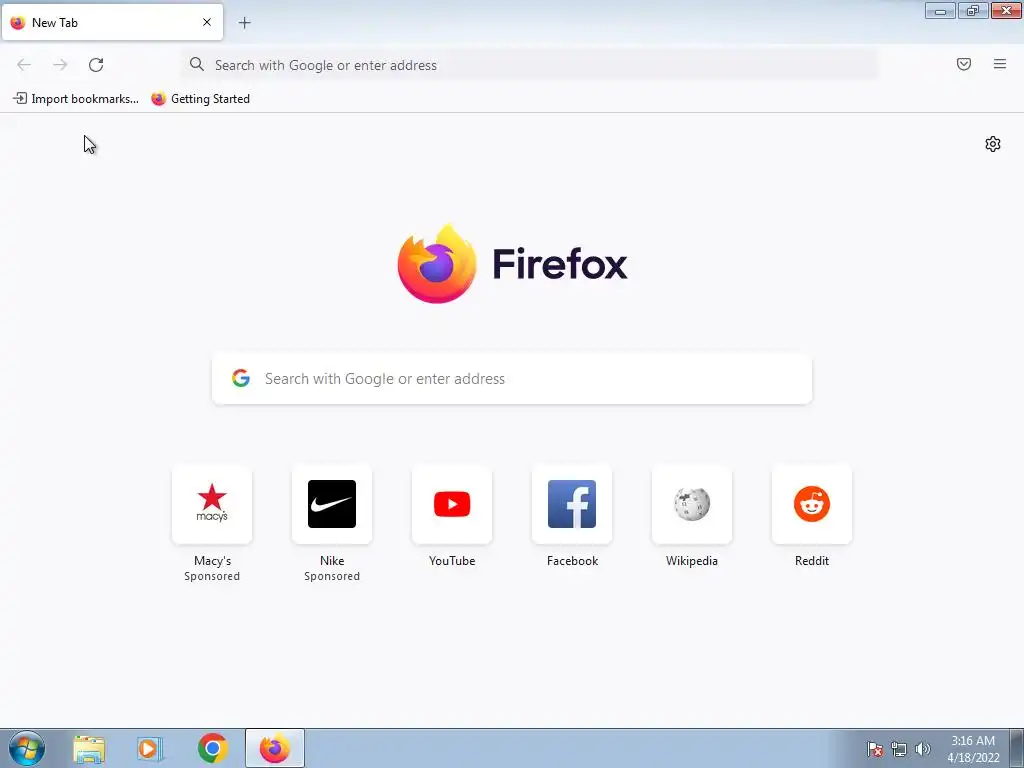Click the Firefox logo on page

[512, 264]
